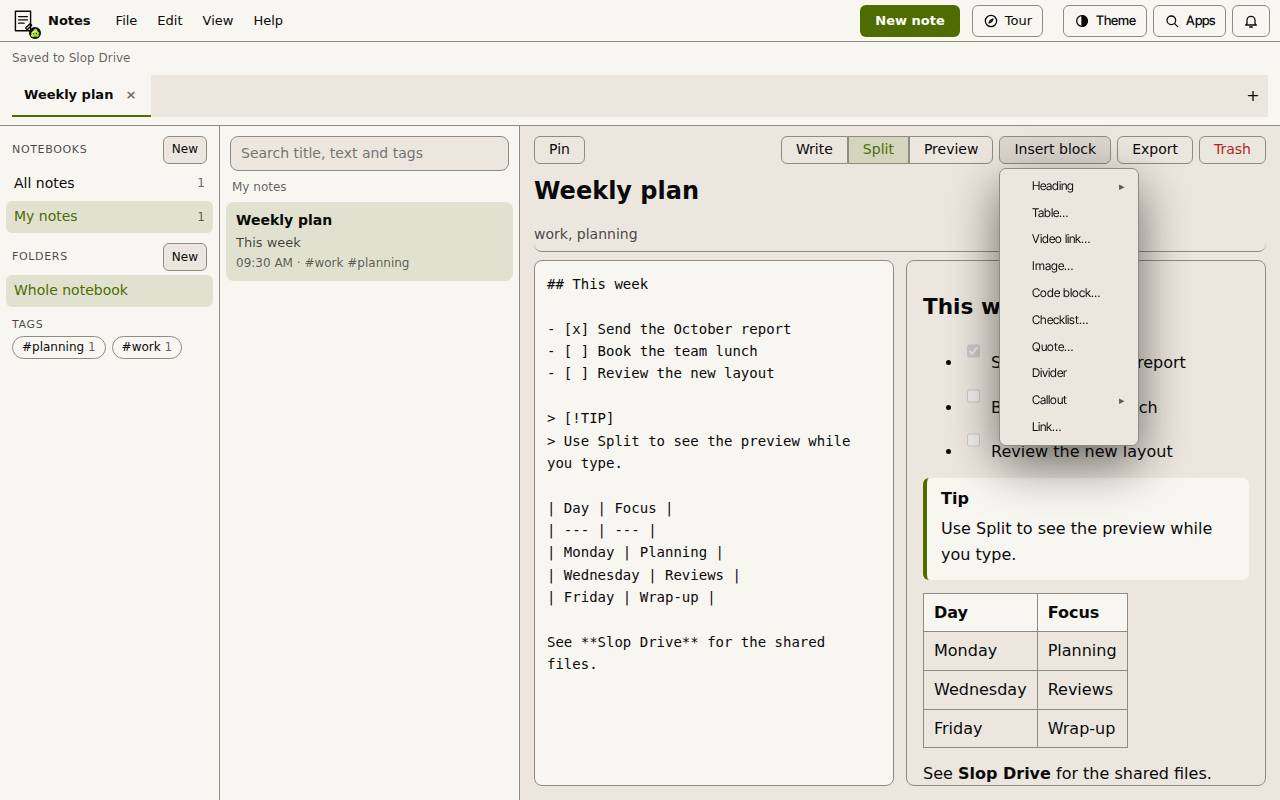Select the All notes notebook
Image resolution: width=1280 pixels, height=800 pixels.
click(109, 183)
